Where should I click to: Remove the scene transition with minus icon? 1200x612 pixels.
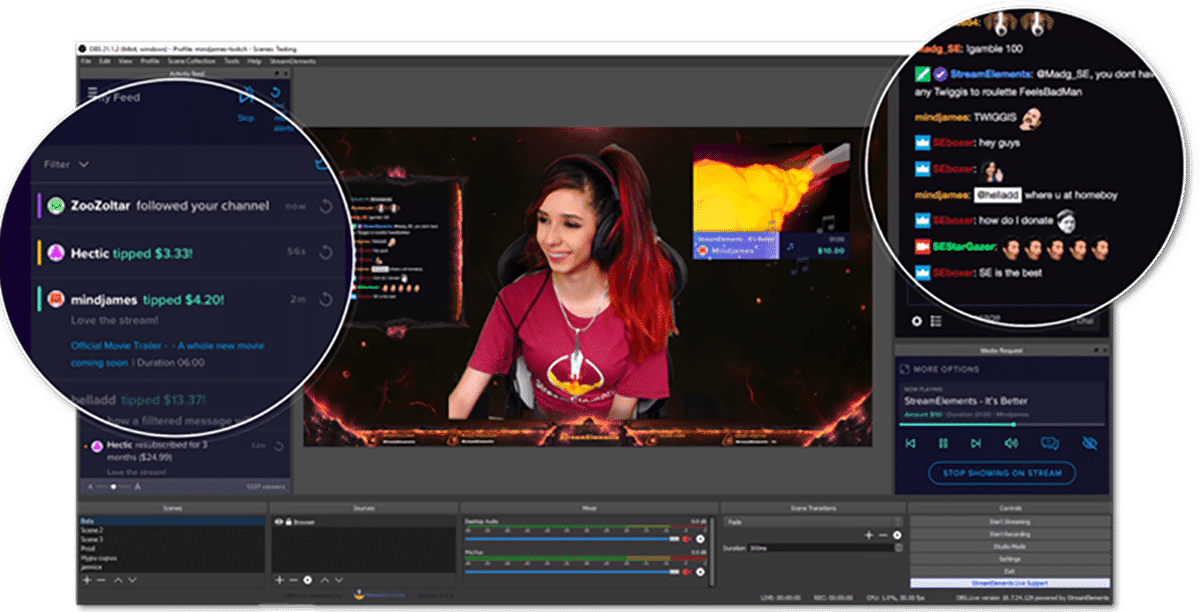882,535
